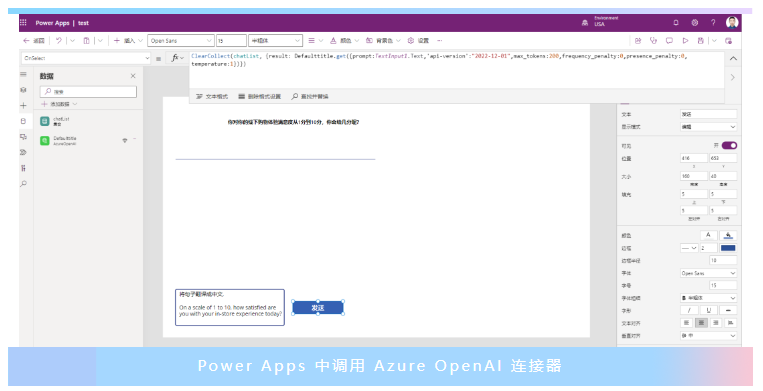Open the notifications bell icon
The image size is (763, 391).
676,22
